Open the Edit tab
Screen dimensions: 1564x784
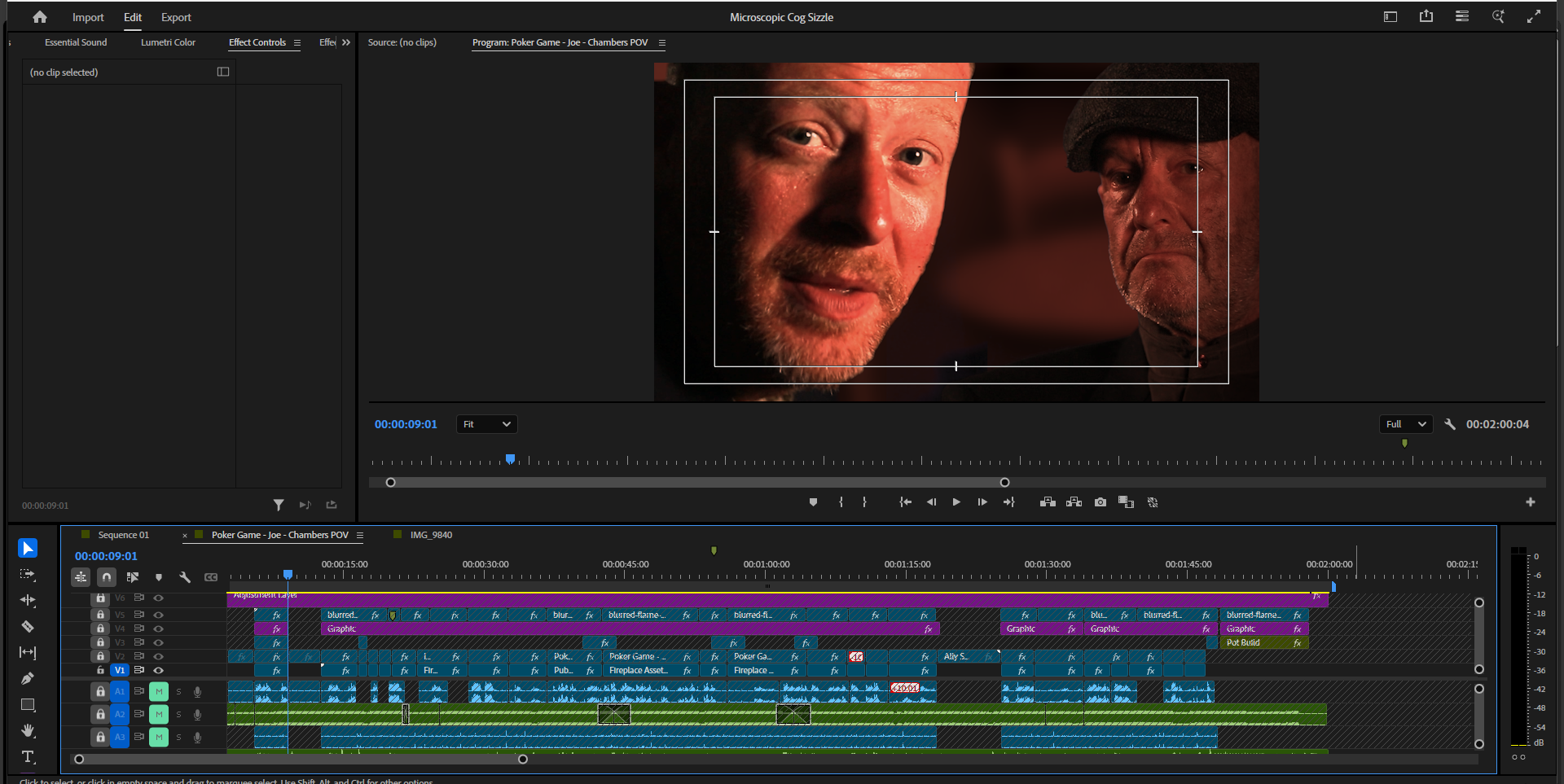tap(133, 17)
